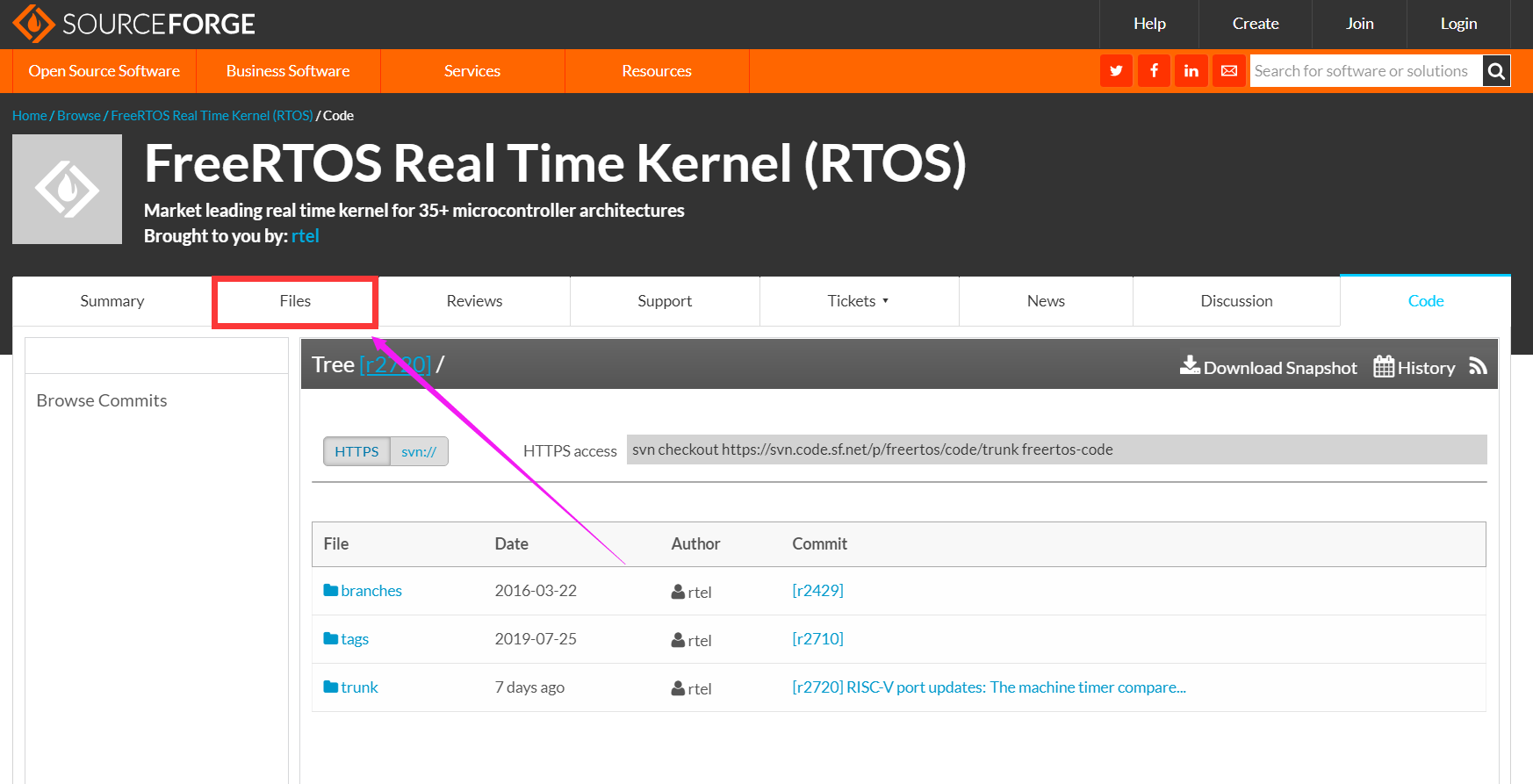Click the email newsletter envelope icon

pos(1229,71)
